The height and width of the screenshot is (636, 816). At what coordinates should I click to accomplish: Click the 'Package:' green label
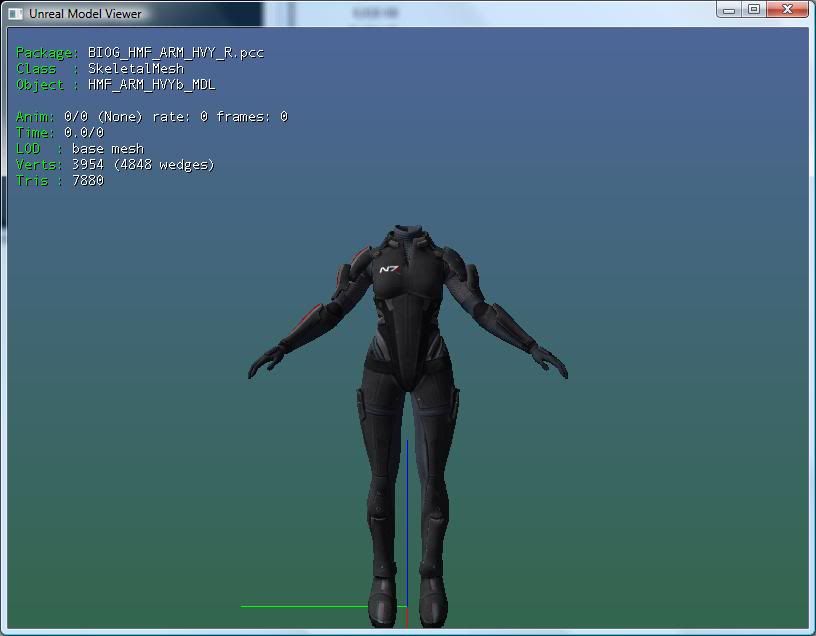coord(47,53)
